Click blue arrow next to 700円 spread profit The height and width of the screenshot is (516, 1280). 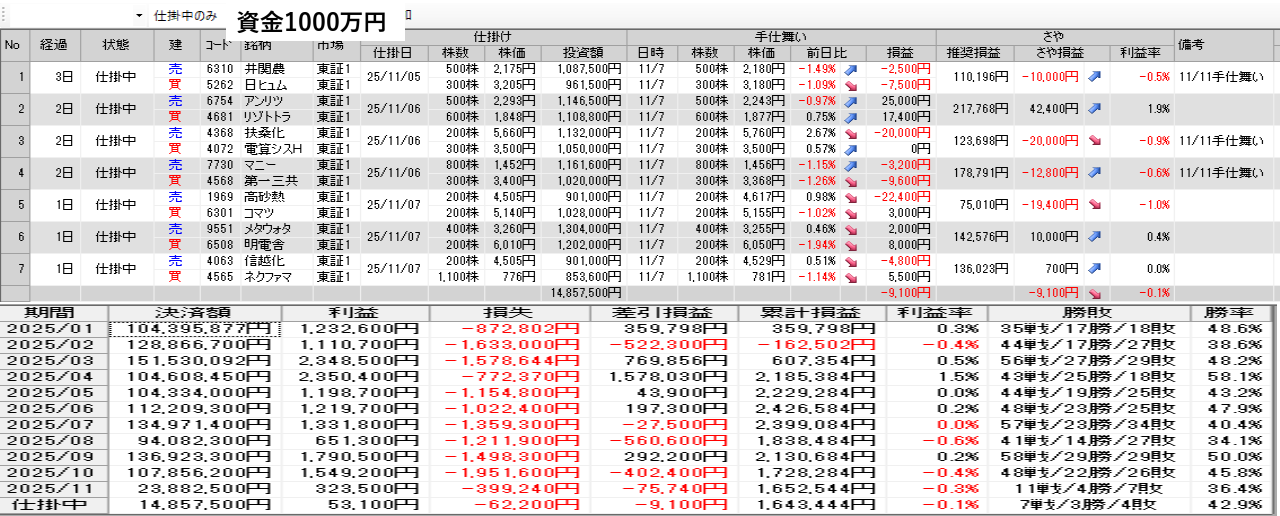coord(1095,269)
